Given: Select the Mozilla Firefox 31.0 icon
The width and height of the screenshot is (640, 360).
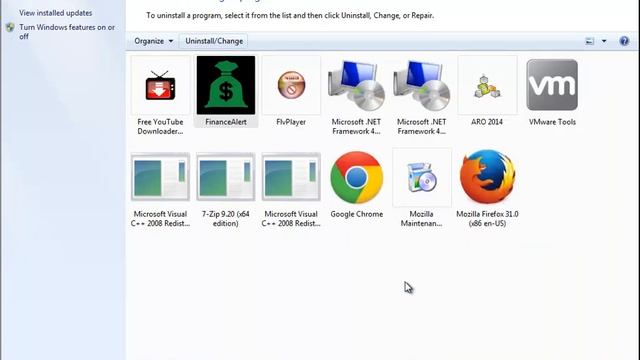Looking at the screenshot, I should click(x=487, y=176).
